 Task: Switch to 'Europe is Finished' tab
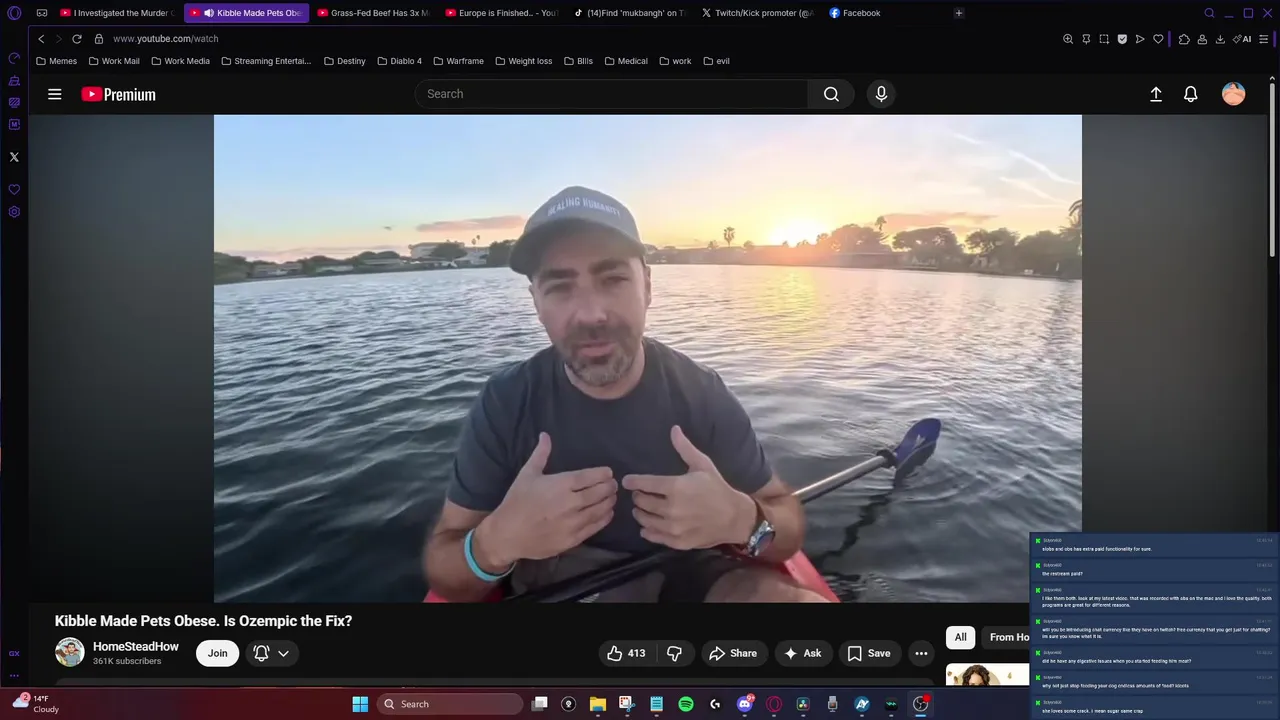[502, 13]
